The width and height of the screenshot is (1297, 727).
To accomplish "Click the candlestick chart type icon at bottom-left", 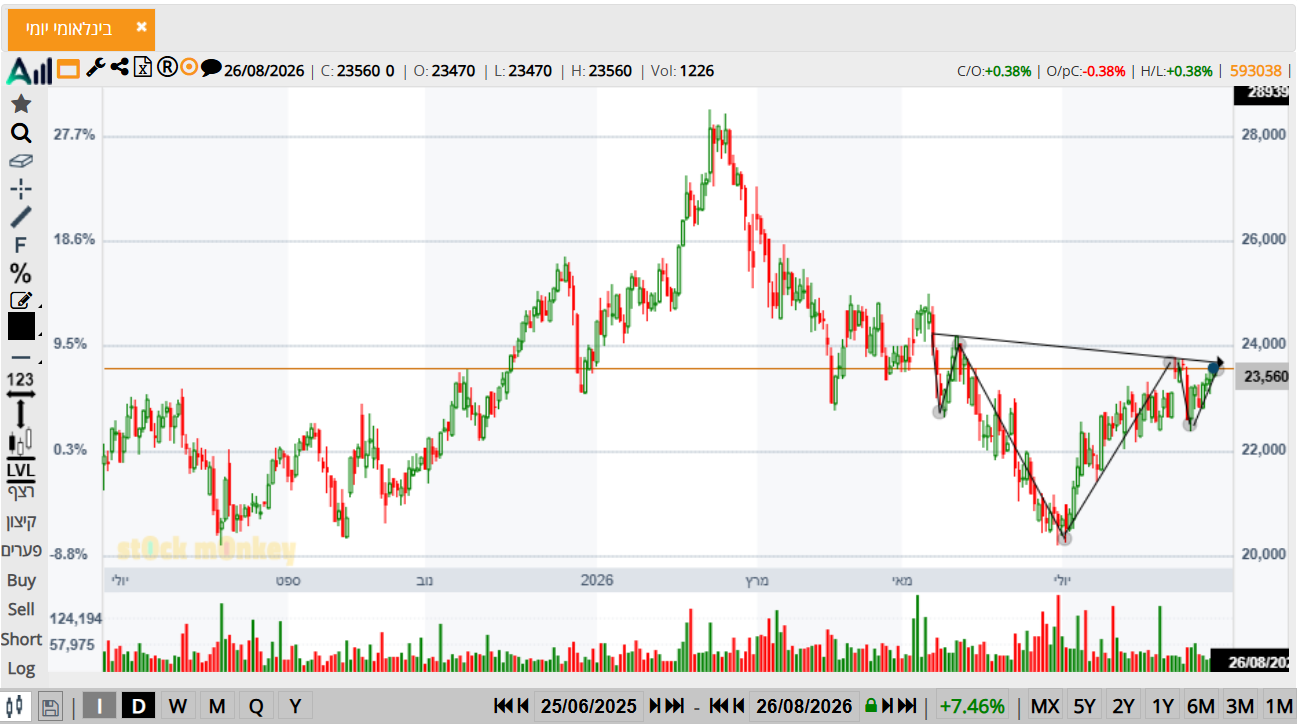I will [x=17, y=706].
